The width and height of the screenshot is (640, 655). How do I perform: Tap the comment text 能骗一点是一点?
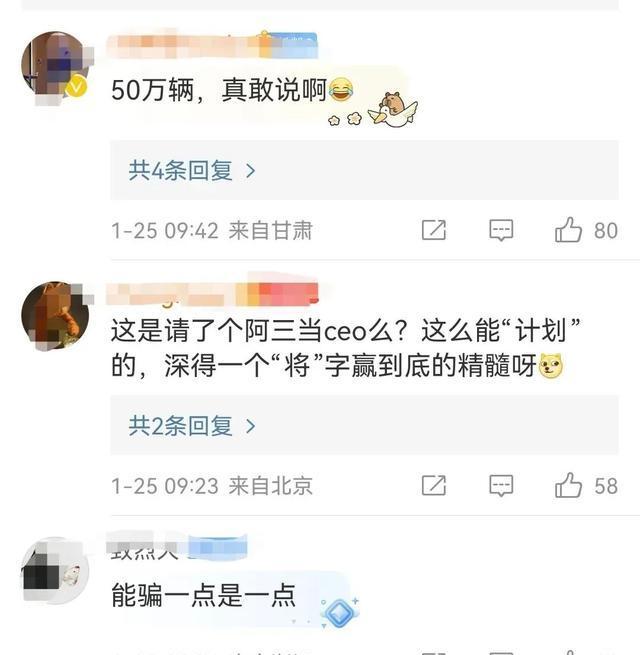[203, 595]
